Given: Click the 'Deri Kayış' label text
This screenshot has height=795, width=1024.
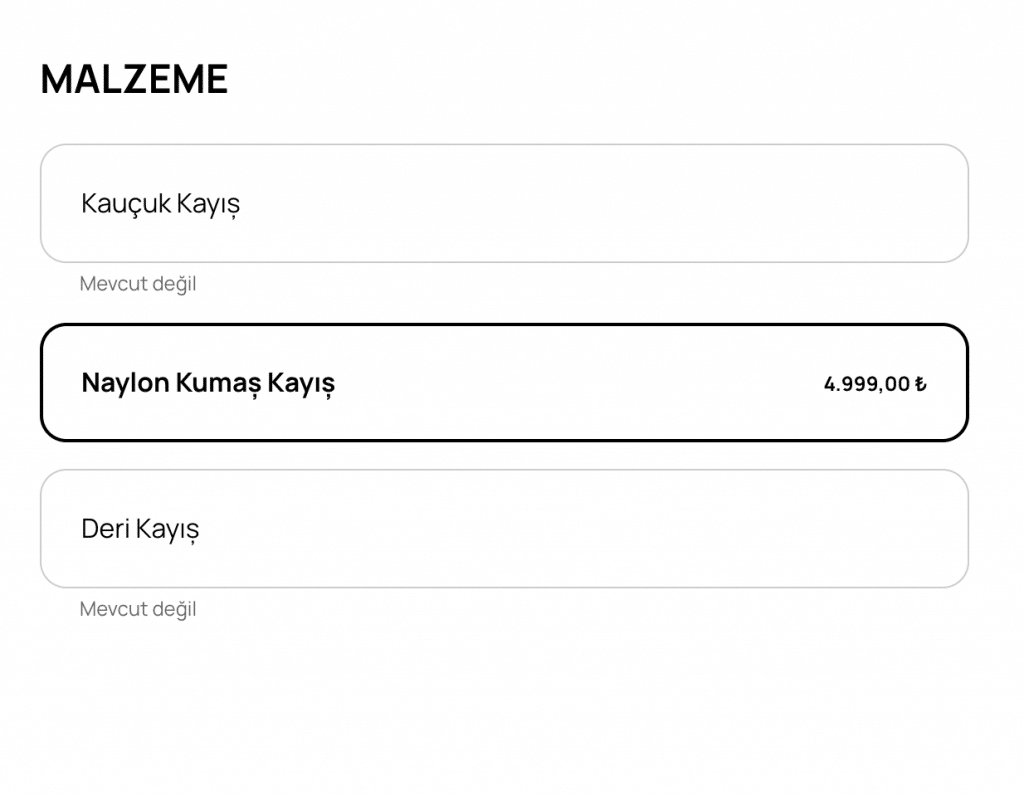Looking at the screenshot, I should [x=140, y=529].
